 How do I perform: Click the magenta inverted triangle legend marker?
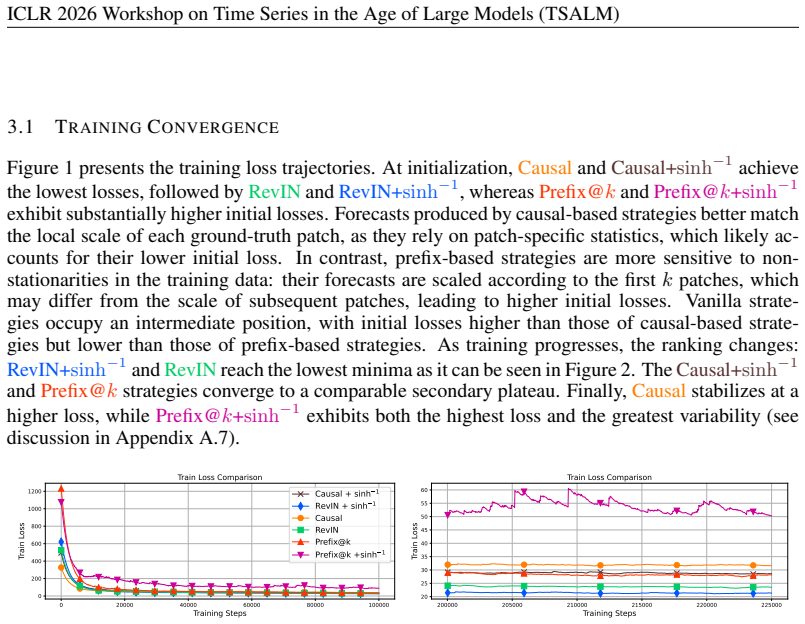pyautogui.click(x=300, y=555)
